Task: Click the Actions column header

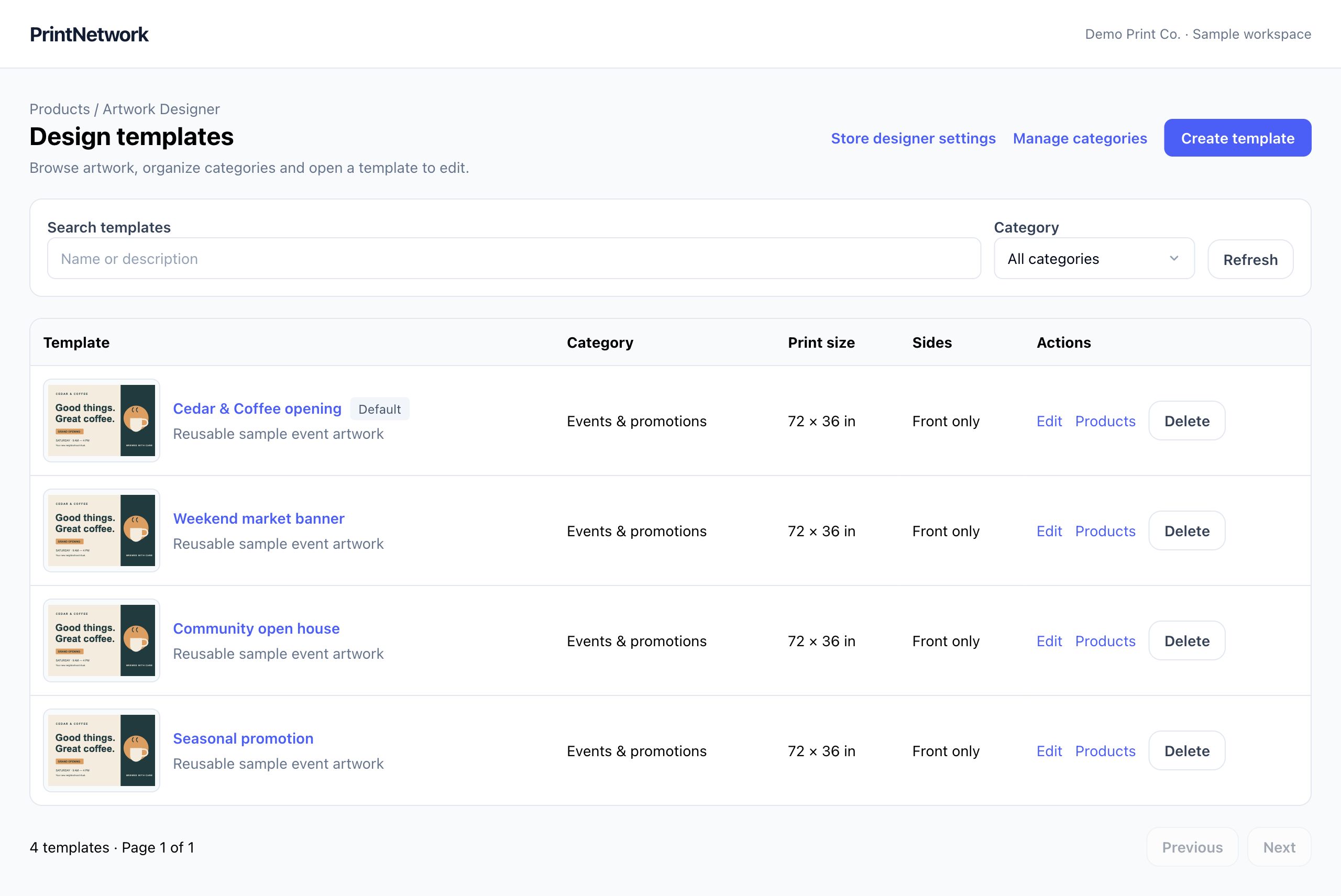Action: 1063,342
